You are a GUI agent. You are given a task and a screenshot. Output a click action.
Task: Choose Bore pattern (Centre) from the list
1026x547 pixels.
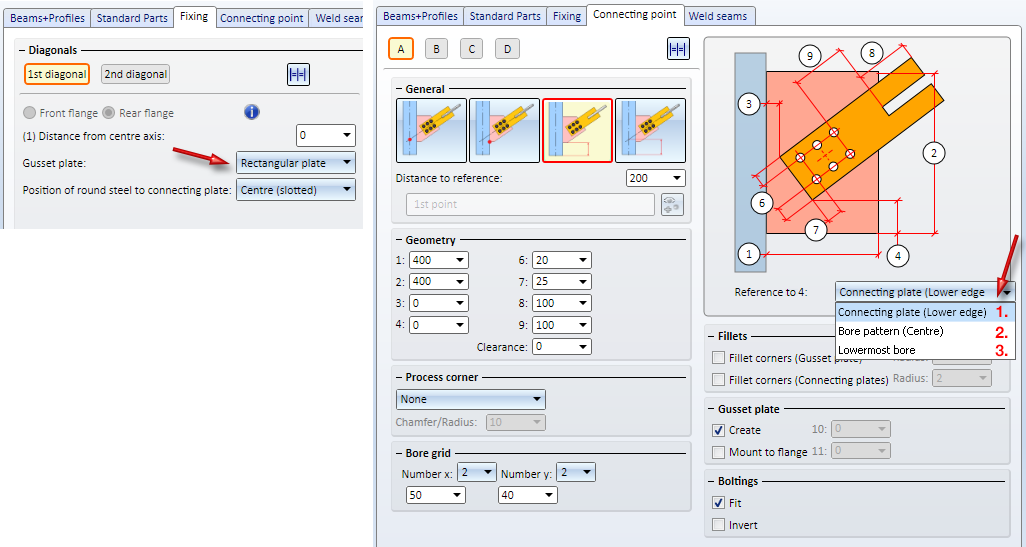point(890,331)
